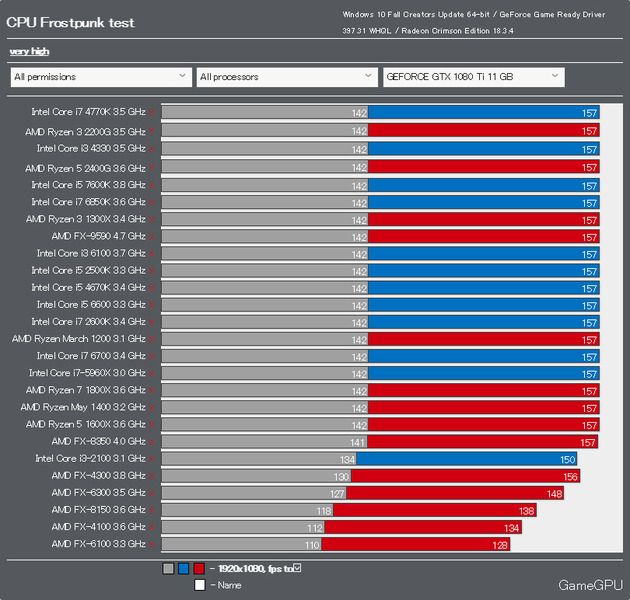Click the AMD FX-9590 4.7 GHz label
The height and width of the screenshot is (600, 630).
pyautogui.click(x=98, y=236)
